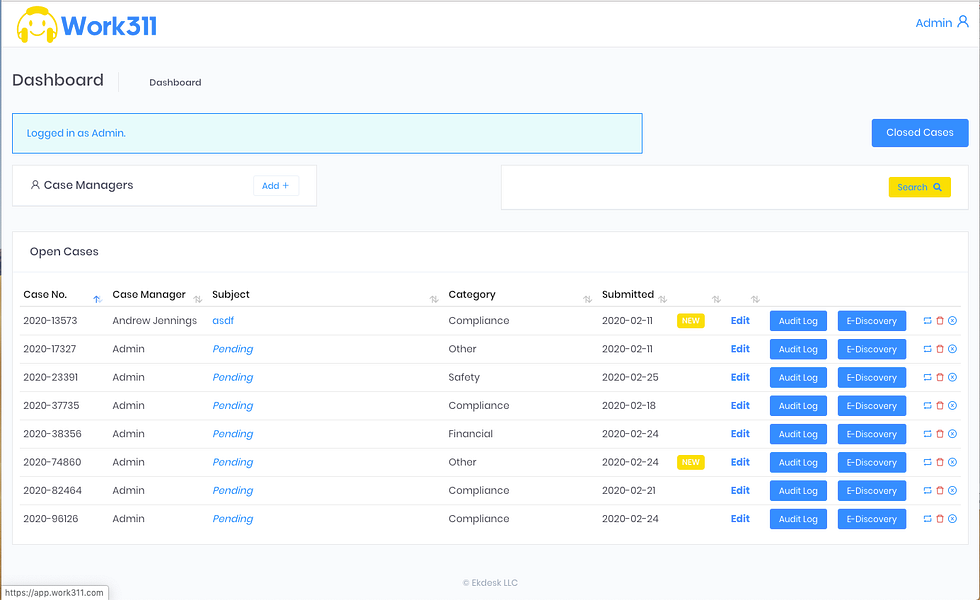Screen dimensions: 980x600
Task: Click the circled X icon for case 2020-23391
Action: tap(952, 377)
